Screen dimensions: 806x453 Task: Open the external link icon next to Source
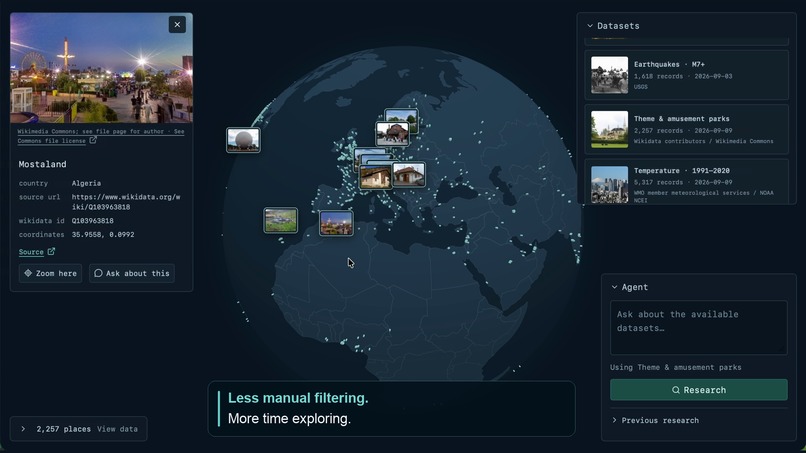pos(51,251)
